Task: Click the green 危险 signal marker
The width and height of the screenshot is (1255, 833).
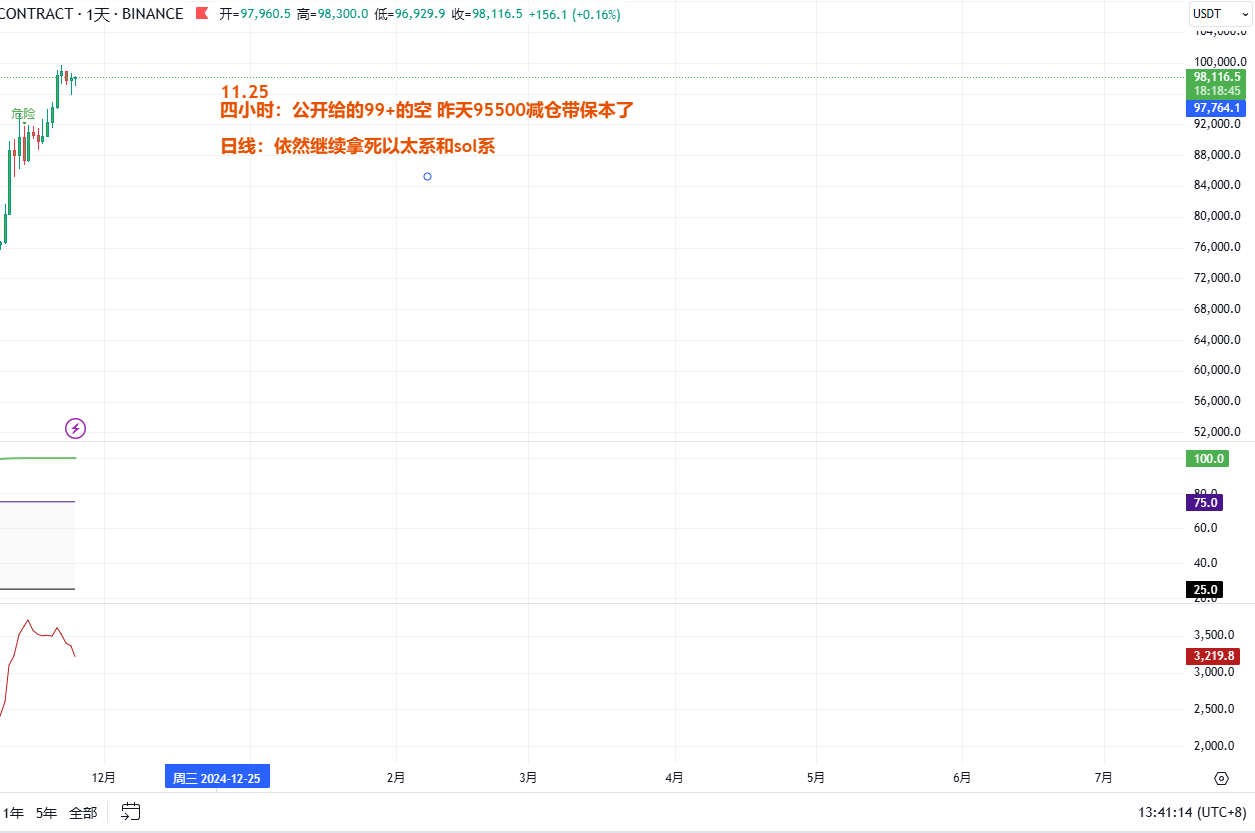Action: pos(23,114)
